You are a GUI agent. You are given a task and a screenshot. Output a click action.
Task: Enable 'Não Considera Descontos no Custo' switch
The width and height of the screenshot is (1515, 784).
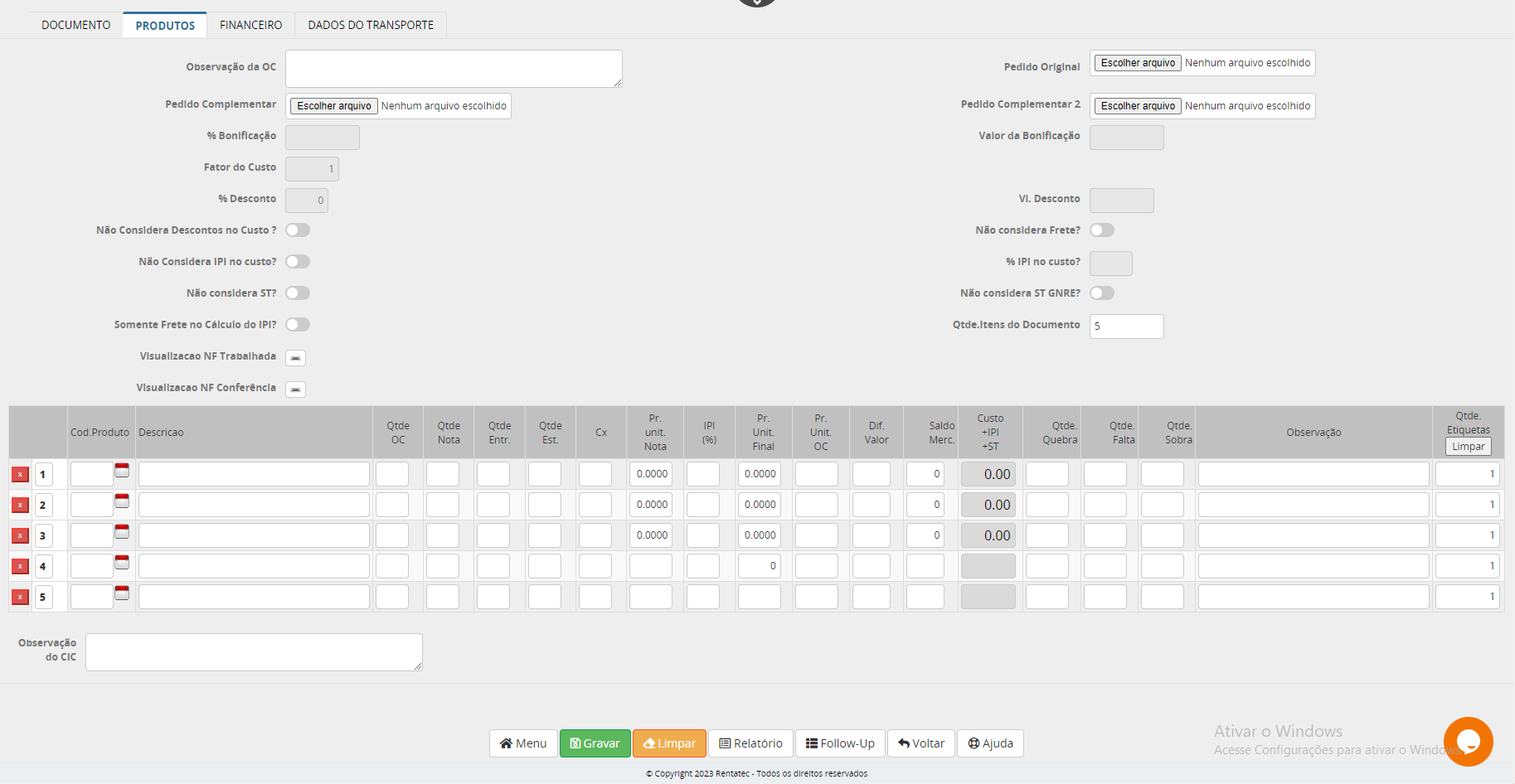pos(298,230)
